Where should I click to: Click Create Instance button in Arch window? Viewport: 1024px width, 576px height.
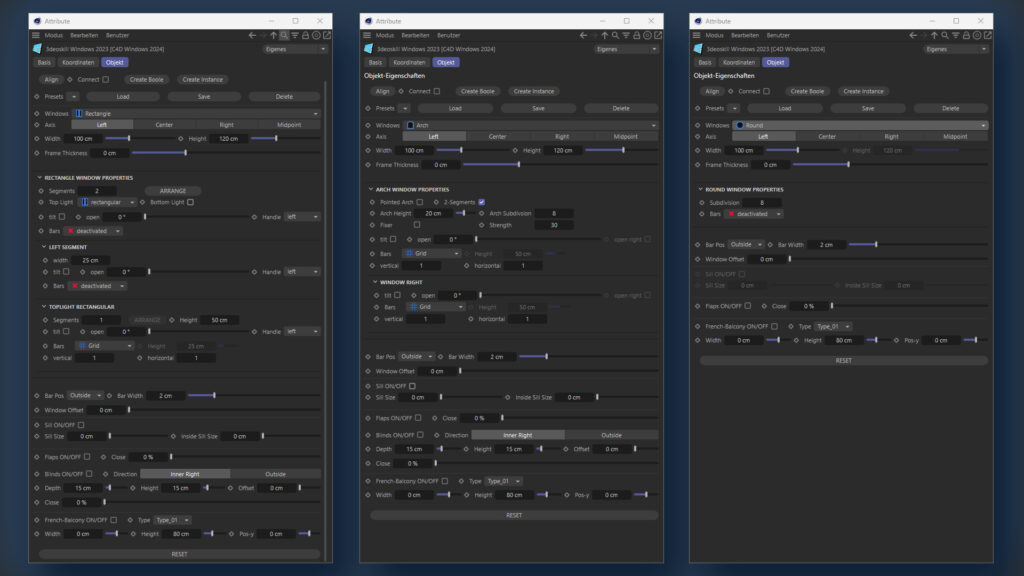click(x=534, y=91)
